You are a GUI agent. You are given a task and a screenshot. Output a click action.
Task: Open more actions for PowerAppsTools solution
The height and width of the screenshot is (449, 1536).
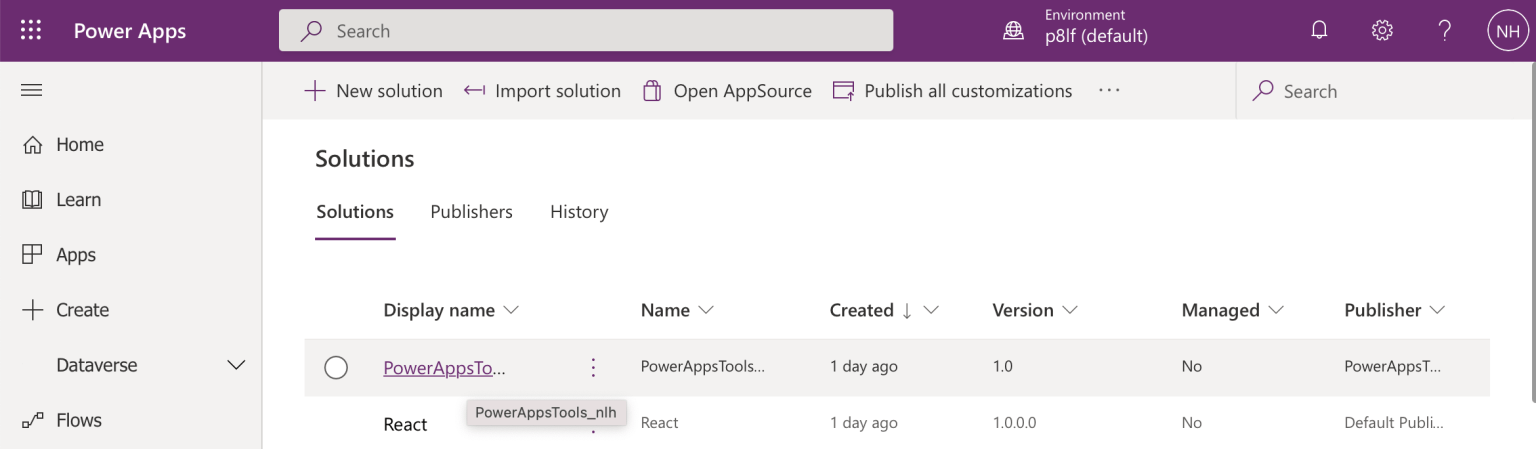593,367
